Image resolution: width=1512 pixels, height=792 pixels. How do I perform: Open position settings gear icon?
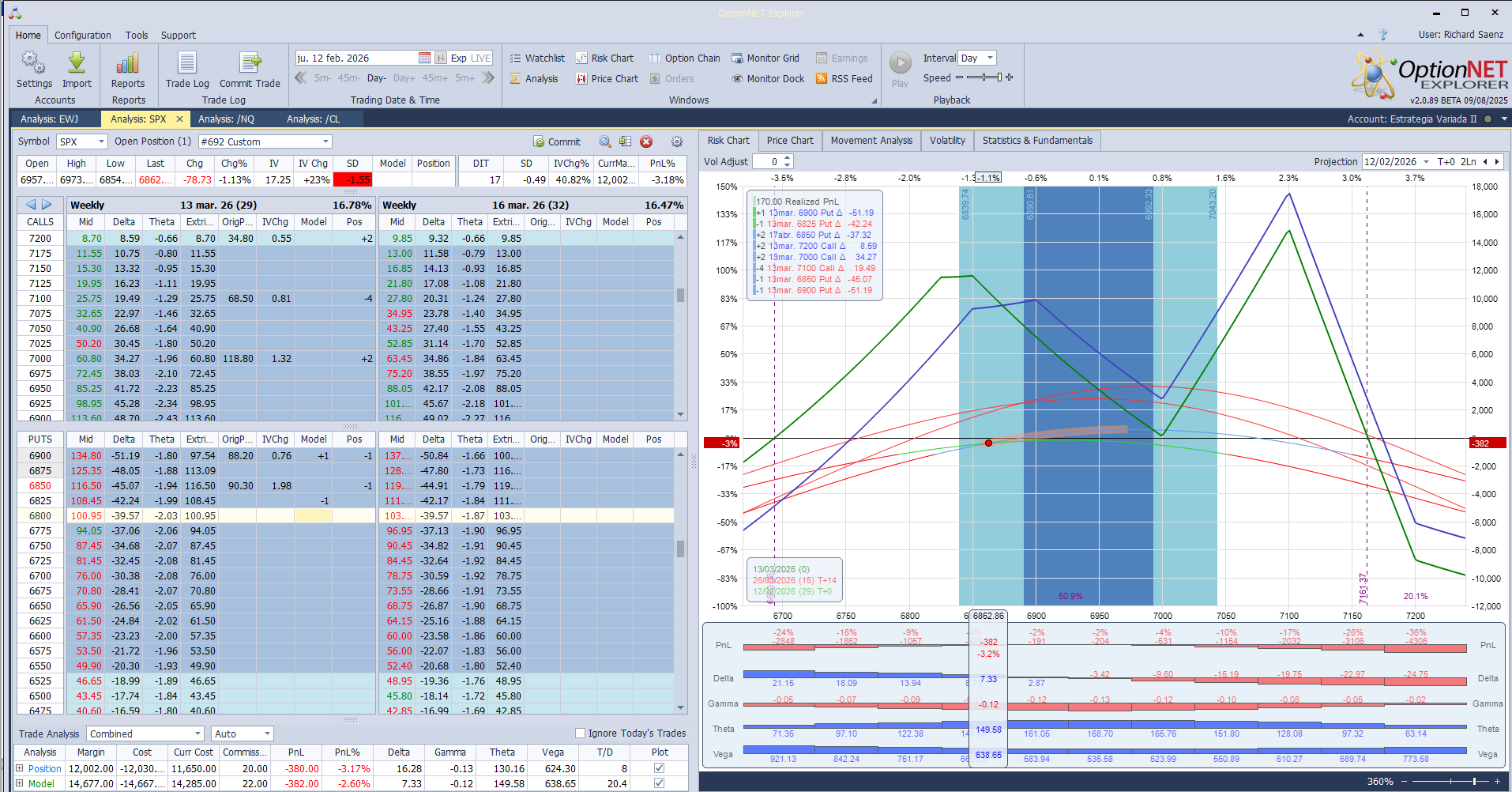click(677, 141)
